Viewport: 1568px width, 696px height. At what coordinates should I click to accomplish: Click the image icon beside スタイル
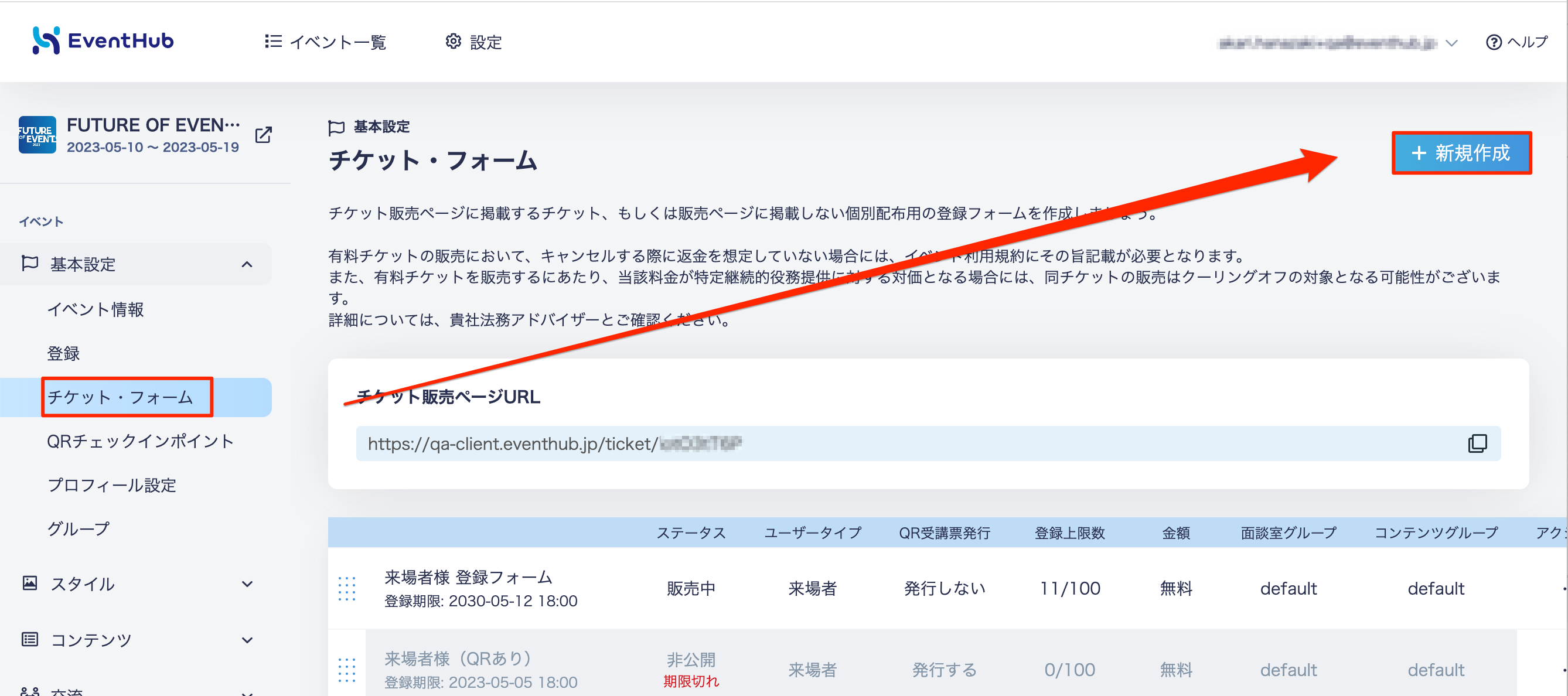[30, 583]
